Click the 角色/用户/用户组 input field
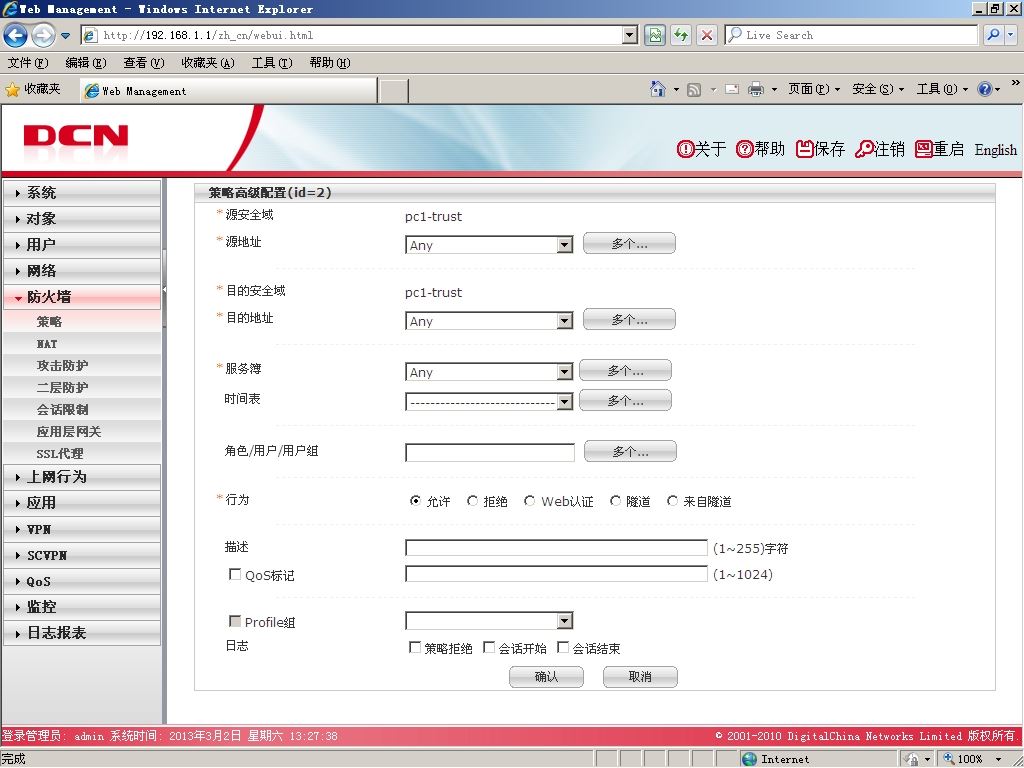Screen dimensions: 1024x768 point(490,452)
